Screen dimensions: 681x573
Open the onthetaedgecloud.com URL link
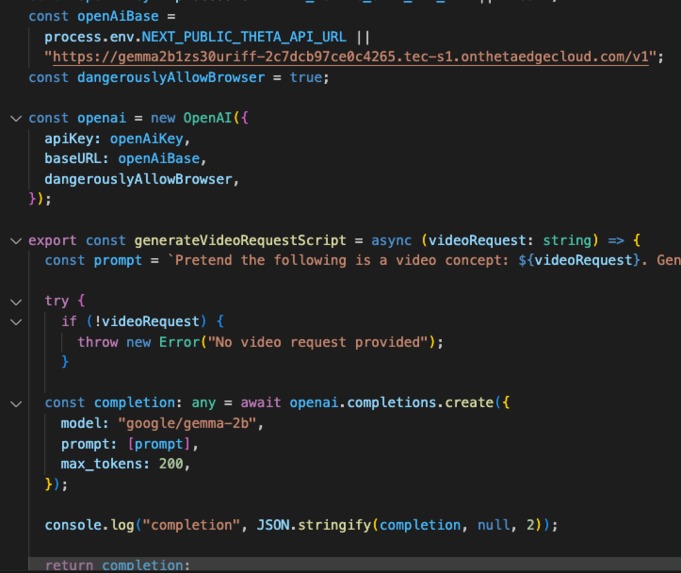[350, 57]
